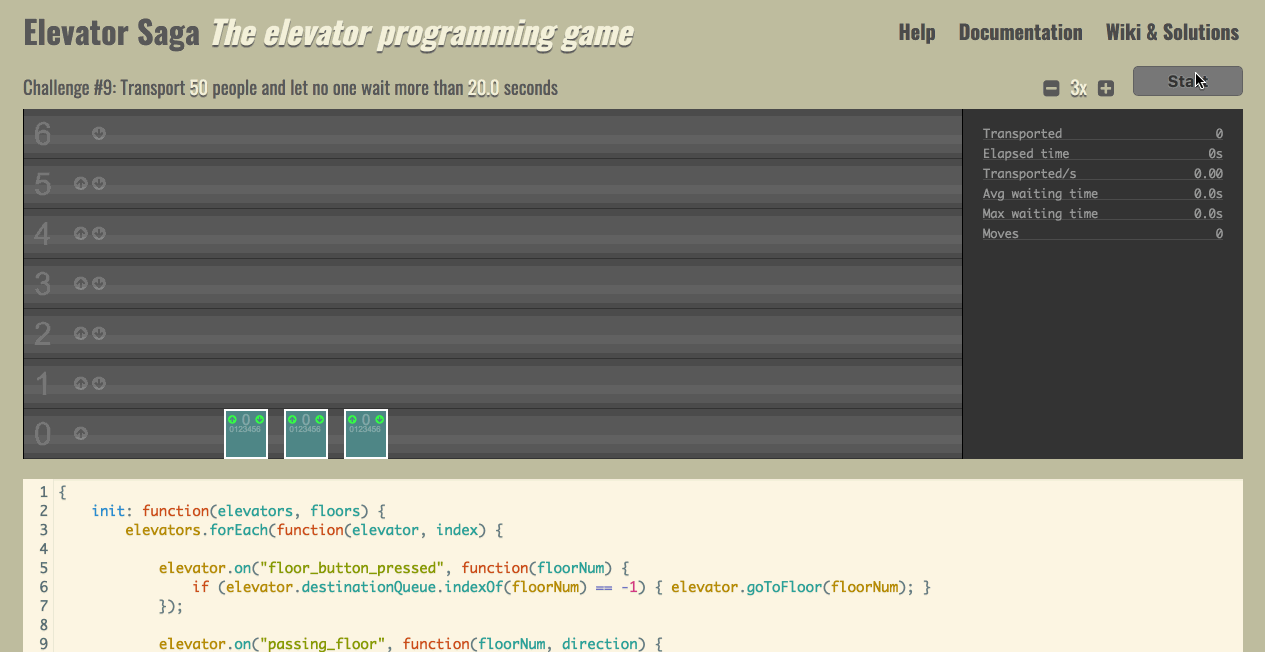The height and width of the screenshot is (652, 1265).
Task: Click the down call button on floor 6
Action: tap(99, 133)
